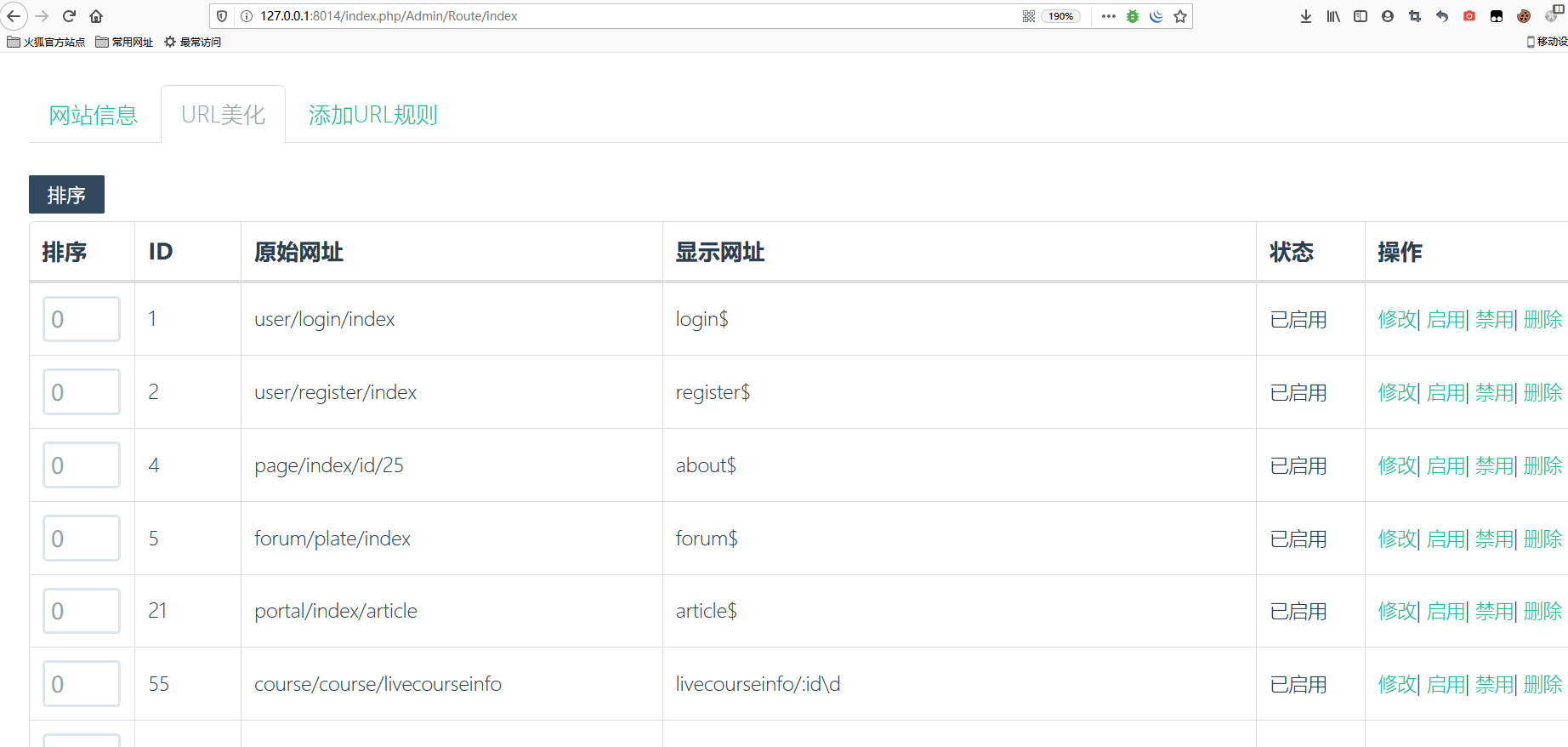1568x747 pixels.
Task: Click the text course/course/livecourseinfo
Action: [378, 684]
